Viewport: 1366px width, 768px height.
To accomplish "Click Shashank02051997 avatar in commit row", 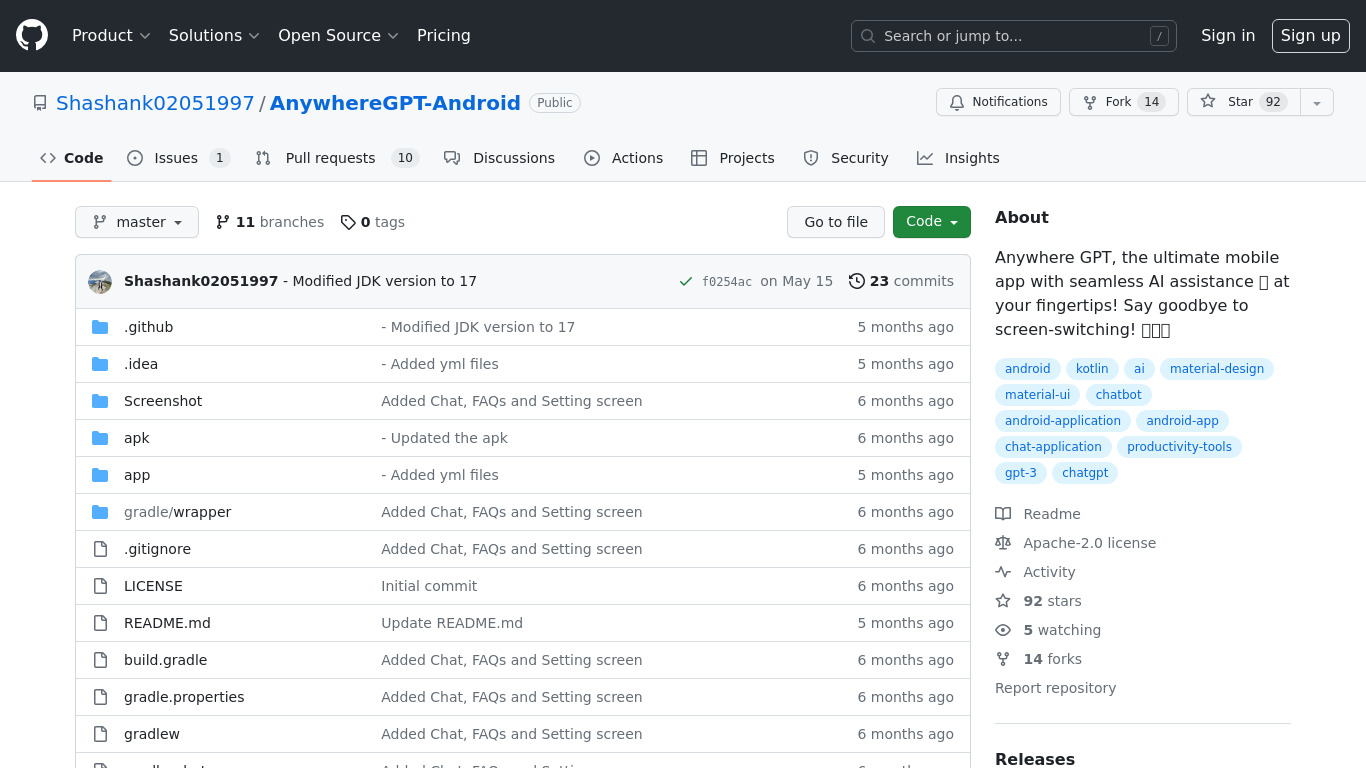I will tap(100, 281).
